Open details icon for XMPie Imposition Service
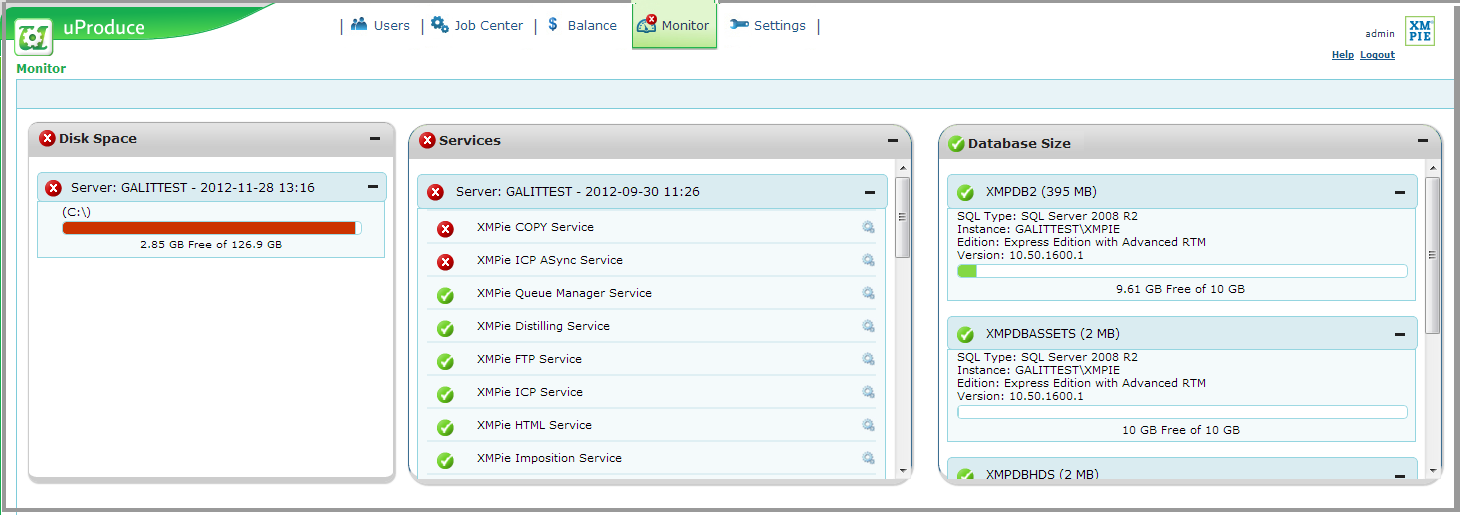Screen dimensions: 1460x515 (869, 458)
